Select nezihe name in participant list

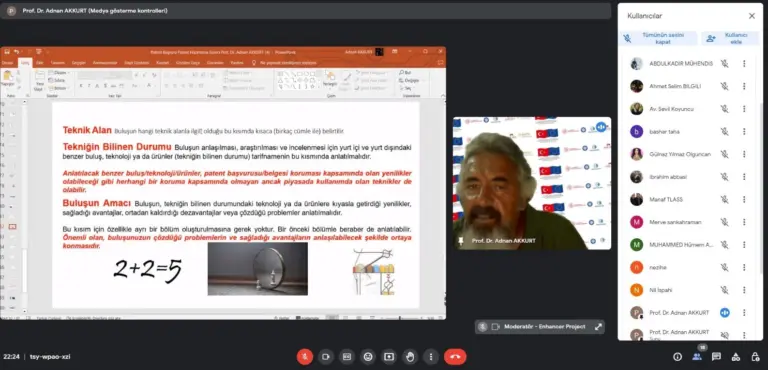[658, 268]
